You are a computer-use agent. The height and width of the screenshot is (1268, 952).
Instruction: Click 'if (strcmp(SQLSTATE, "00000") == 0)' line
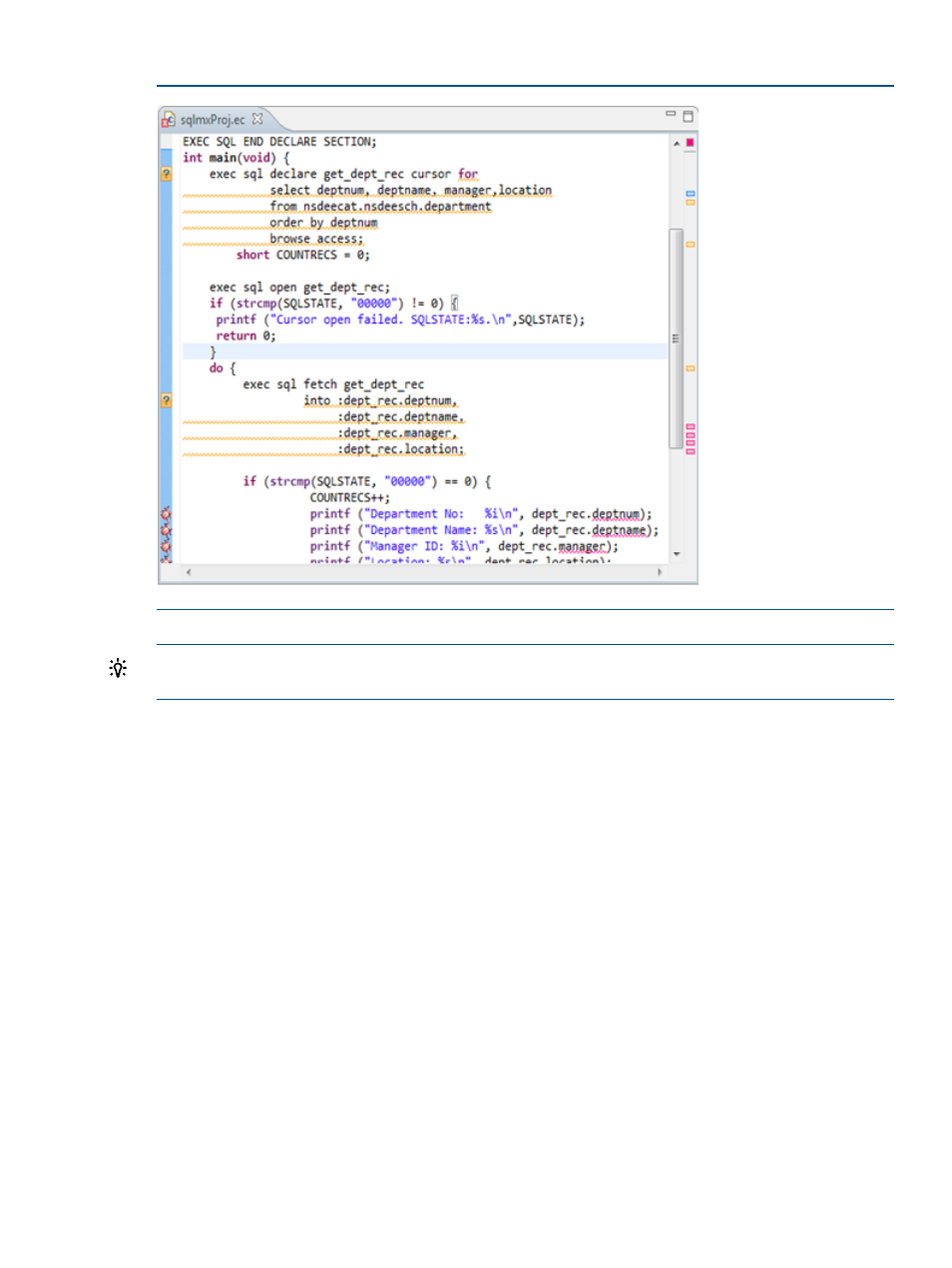[x=367, y=481]
